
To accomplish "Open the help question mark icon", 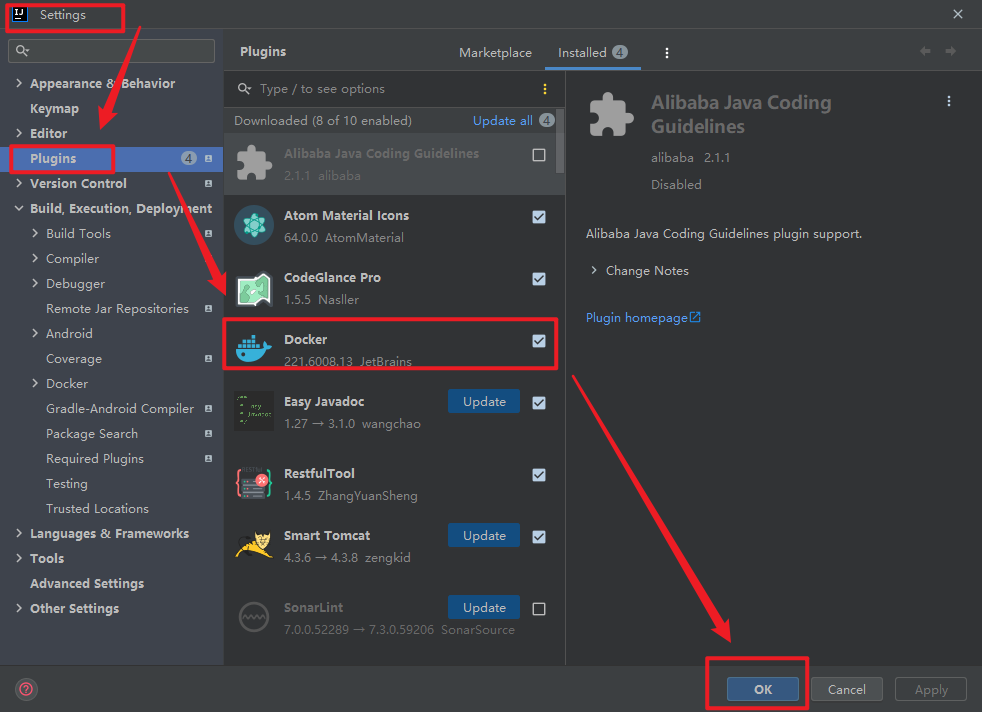I will click(x=26, y=689).
